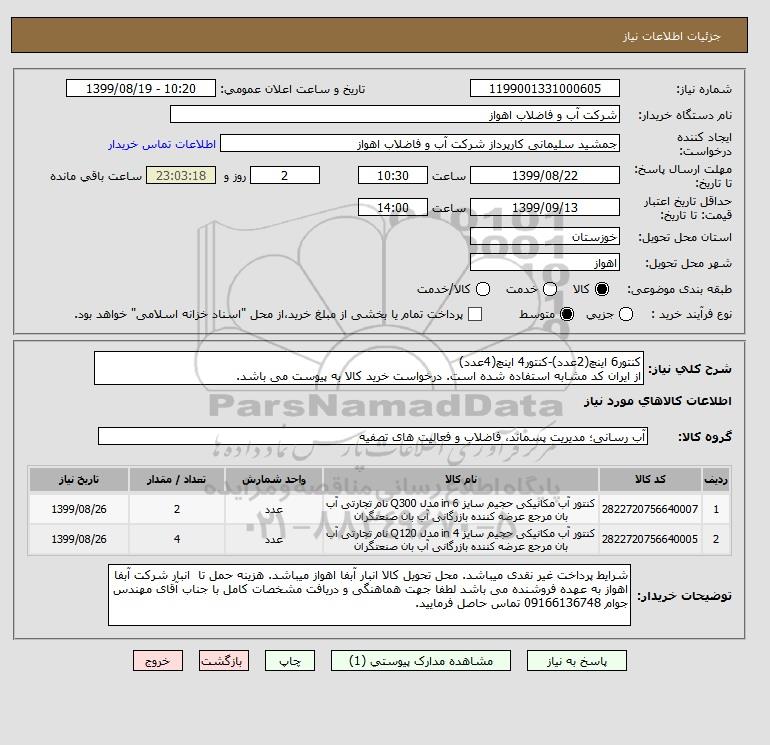Click the announcement date field 1399/08/19 - 10:20
The height and width of the screenshot is (745, 770).
coord(141,89)
